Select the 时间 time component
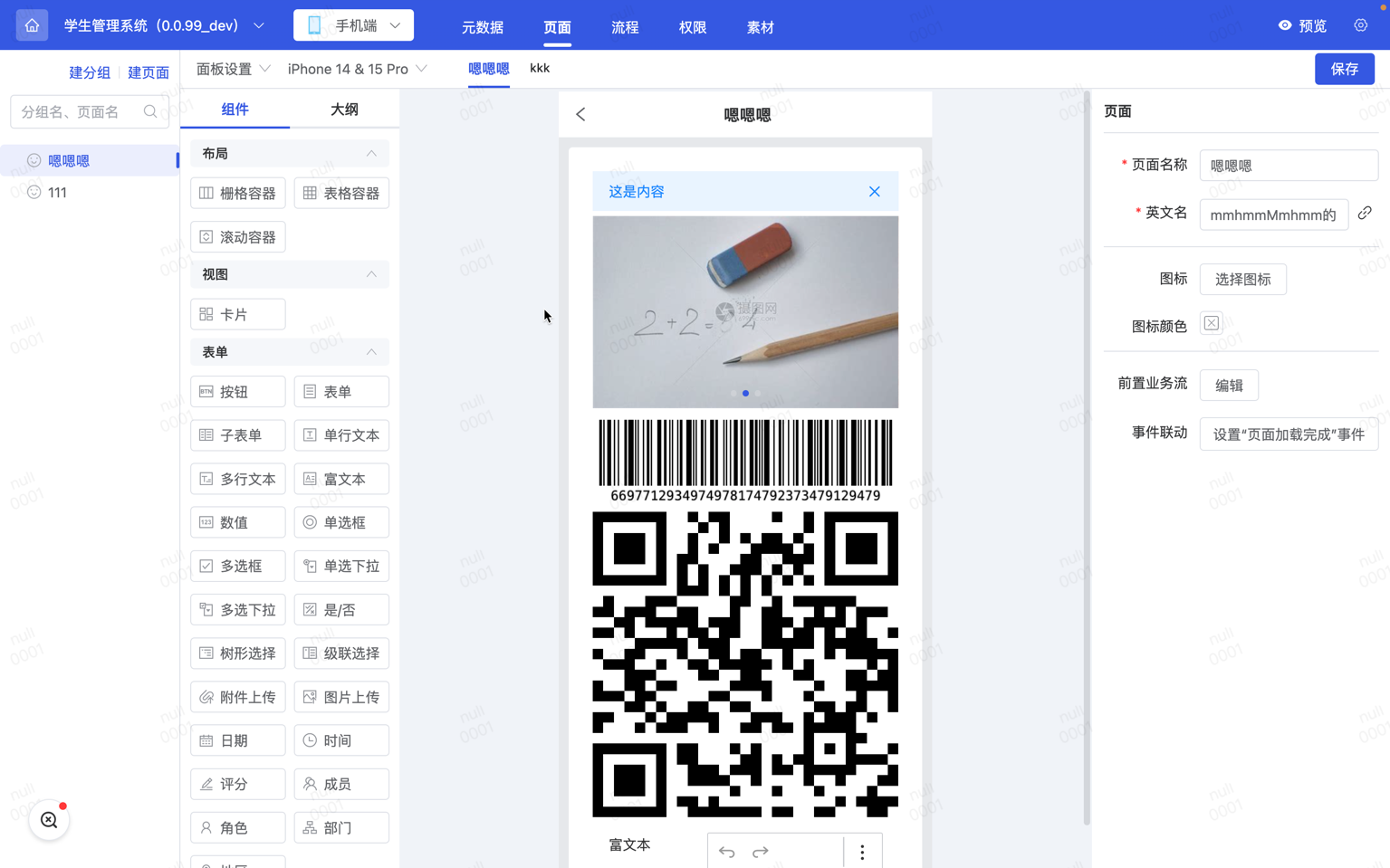1390x868 pixels. tap(341, 740)
